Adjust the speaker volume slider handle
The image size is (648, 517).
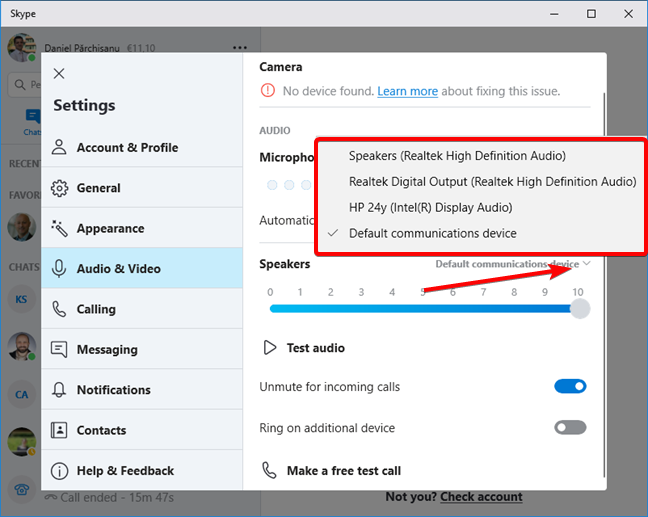(580, 309)
